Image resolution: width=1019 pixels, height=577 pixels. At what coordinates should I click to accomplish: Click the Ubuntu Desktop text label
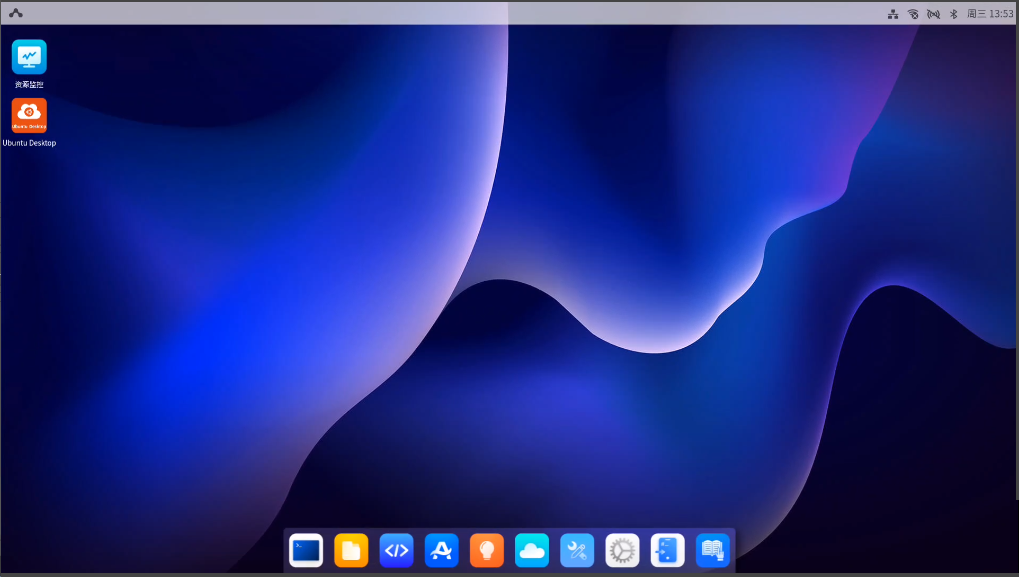click(x=29, y=143)
